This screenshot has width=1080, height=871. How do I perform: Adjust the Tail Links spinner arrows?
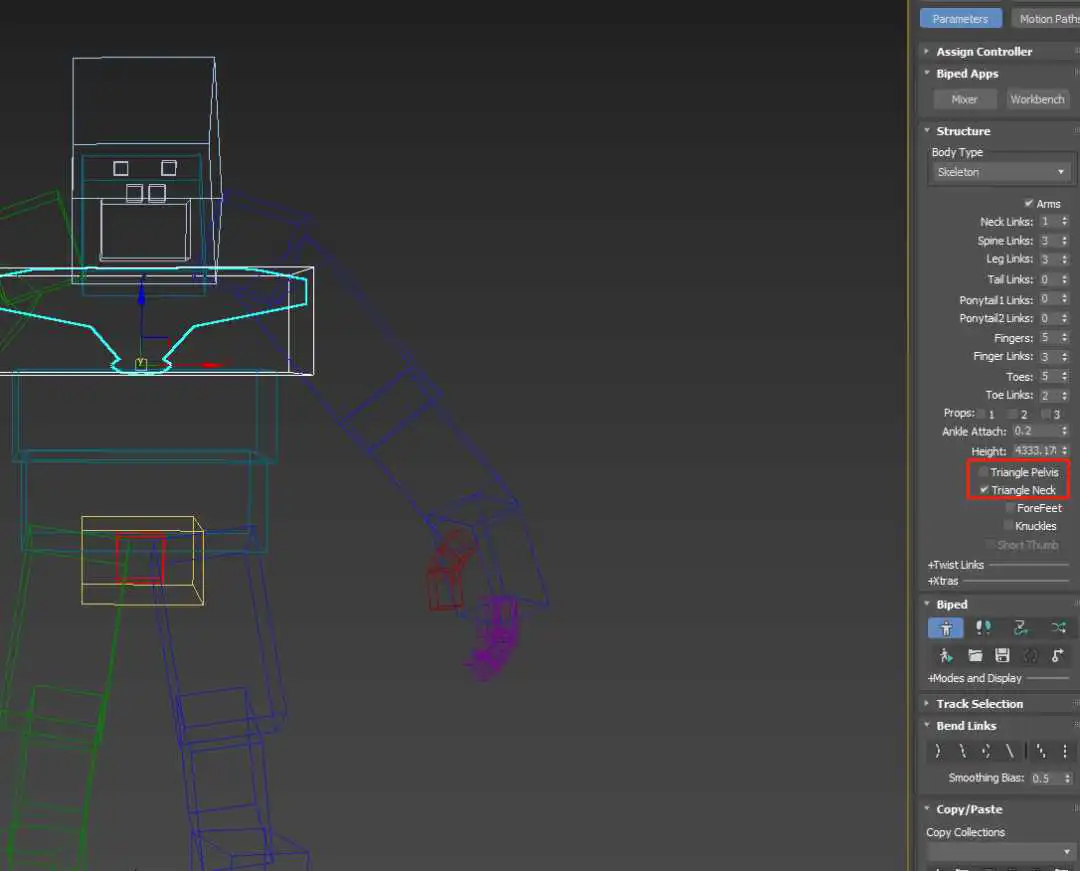(x=1064, y=279)
